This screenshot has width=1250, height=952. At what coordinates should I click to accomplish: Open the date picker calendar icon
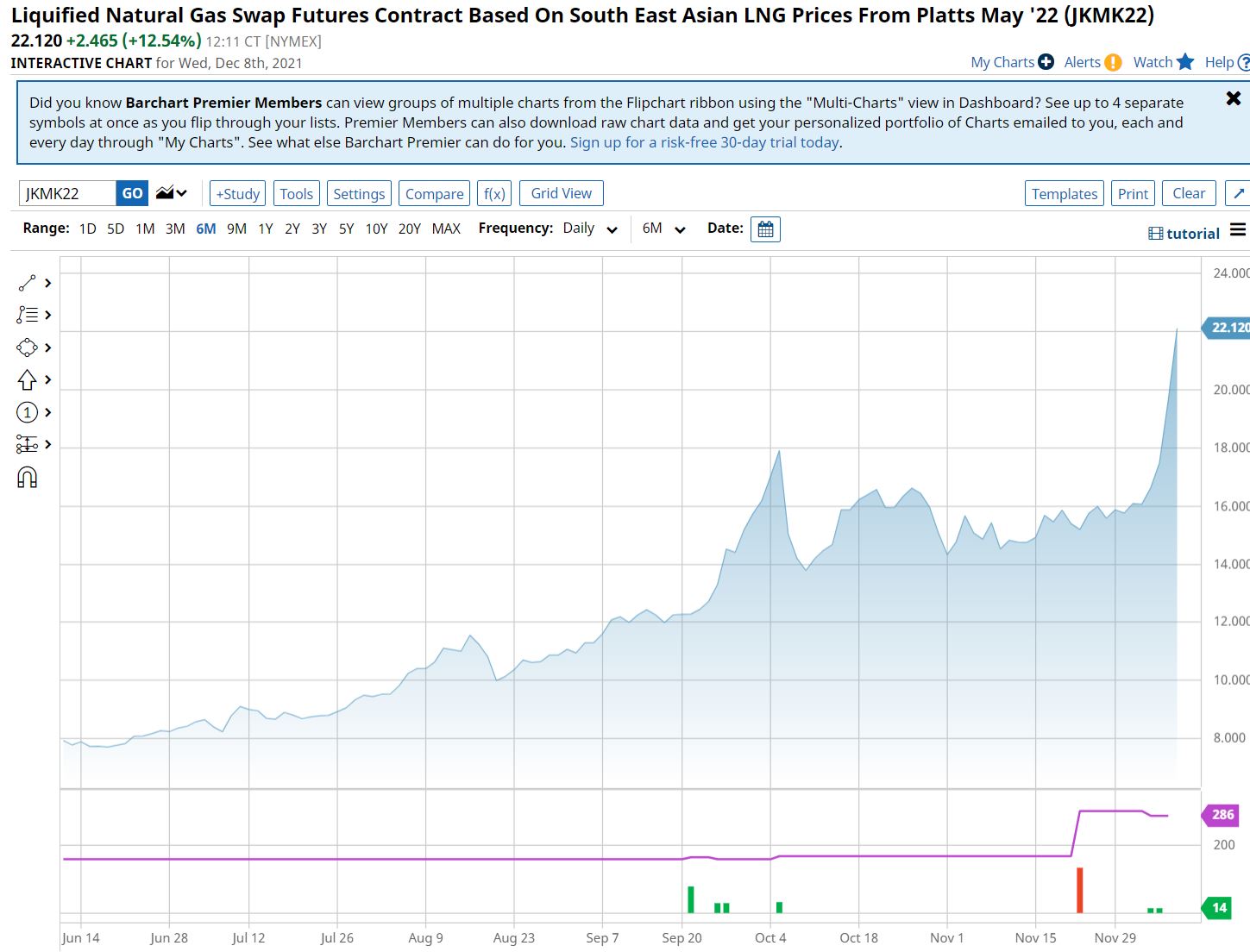765,229
